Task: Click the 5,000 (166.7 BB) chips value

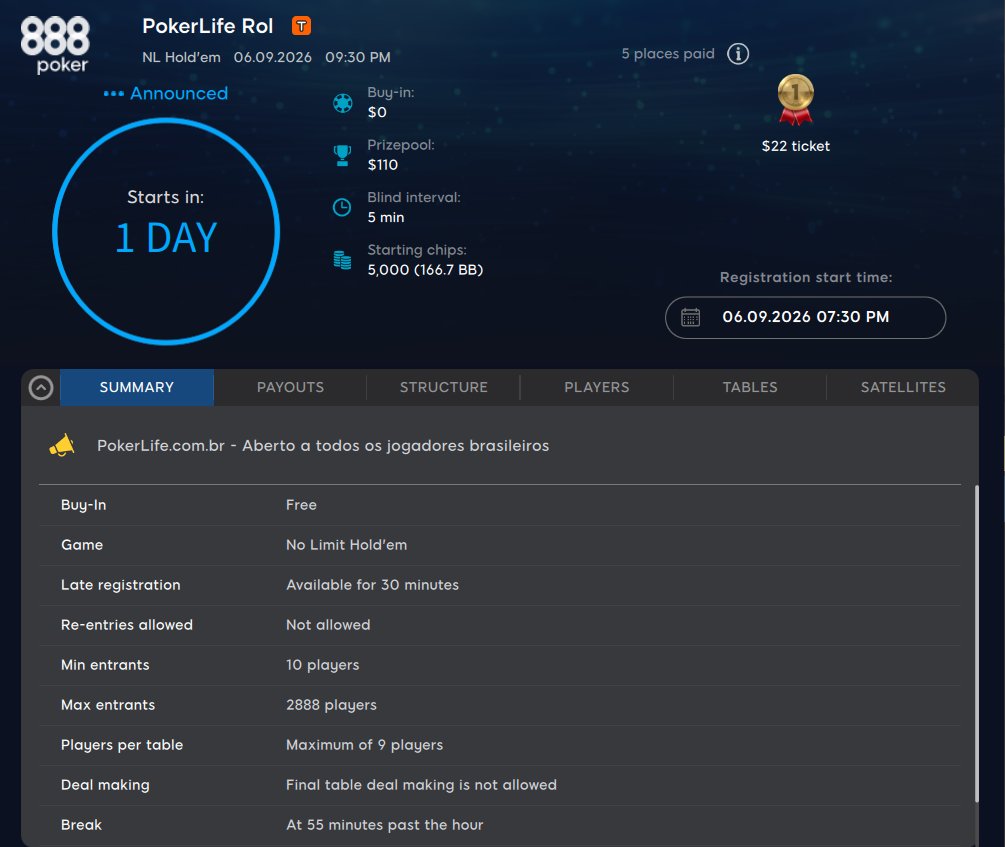Action: [x=425, y=270]
